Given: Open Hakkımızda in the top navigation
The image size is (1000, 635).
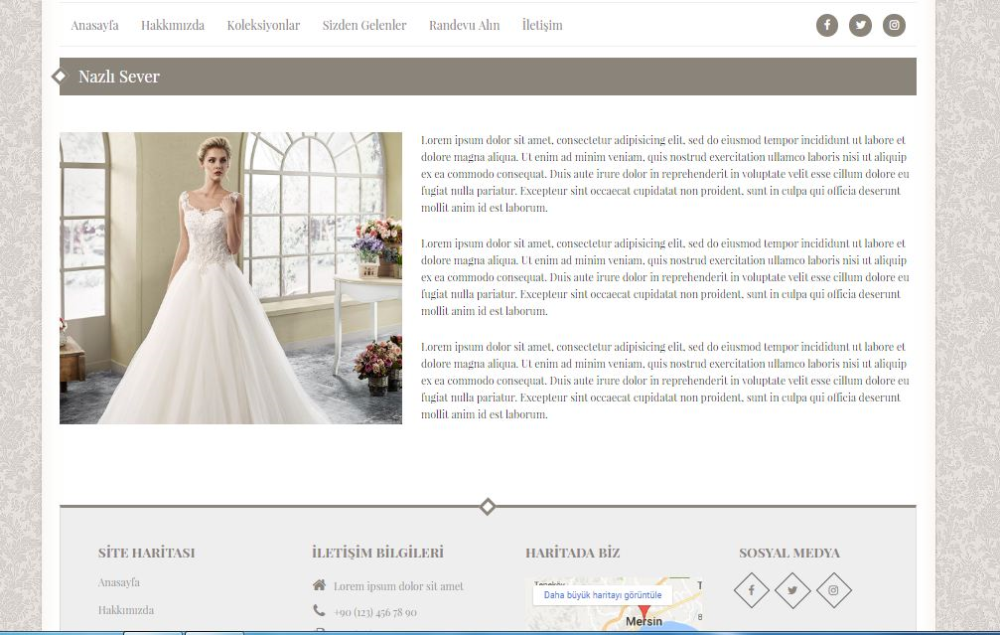Looking at the screenshot, I should [173, 26].
